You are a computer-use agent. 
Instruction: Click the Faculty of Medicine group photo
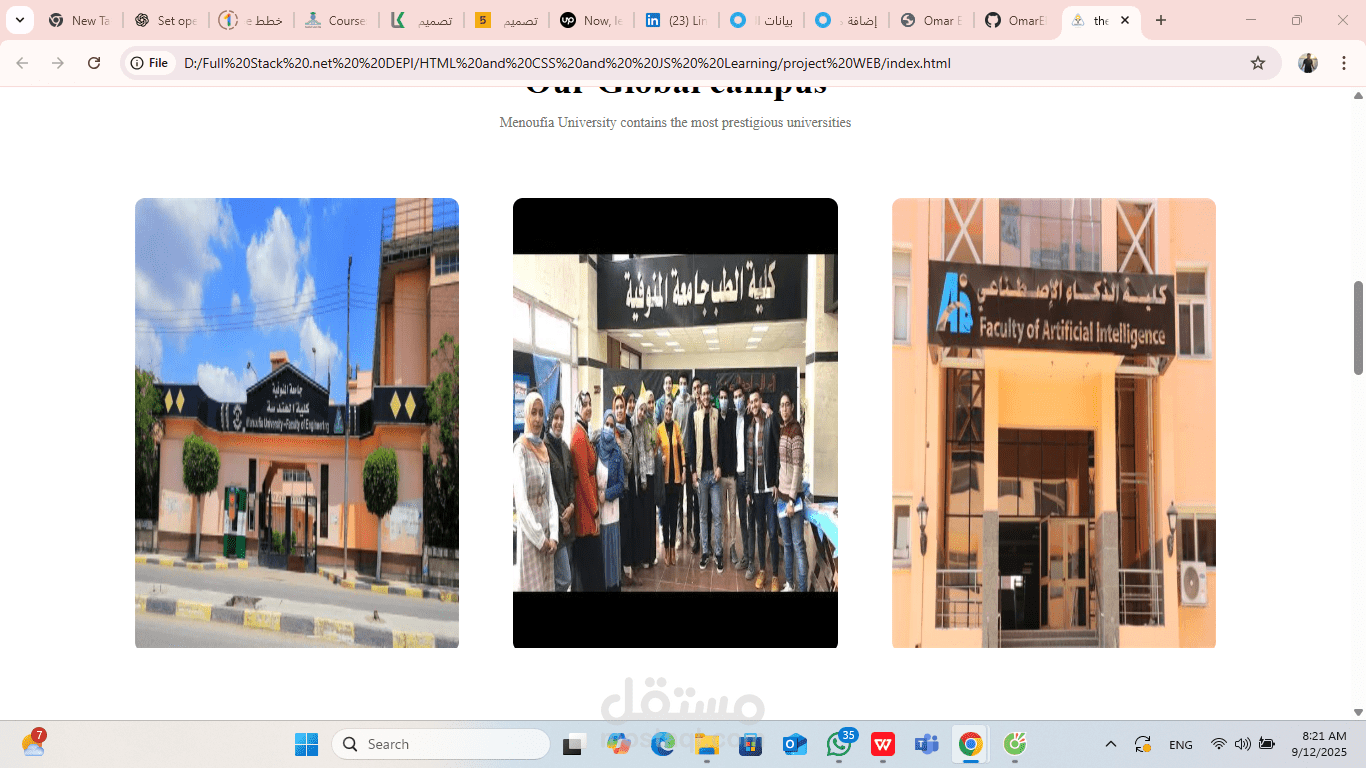click(x=675, y=423)
